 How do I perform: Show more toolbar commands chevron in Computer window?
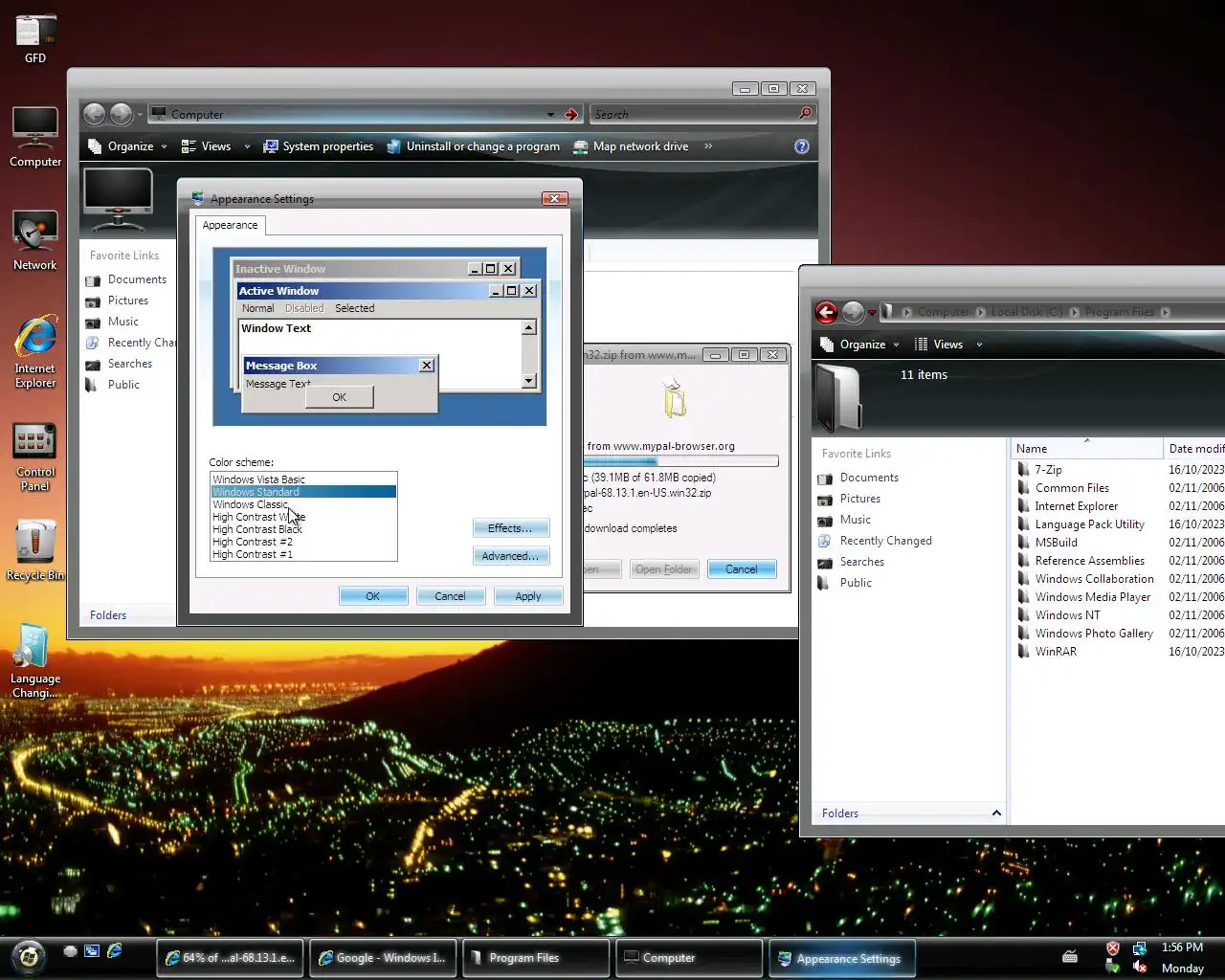point(708,146)
